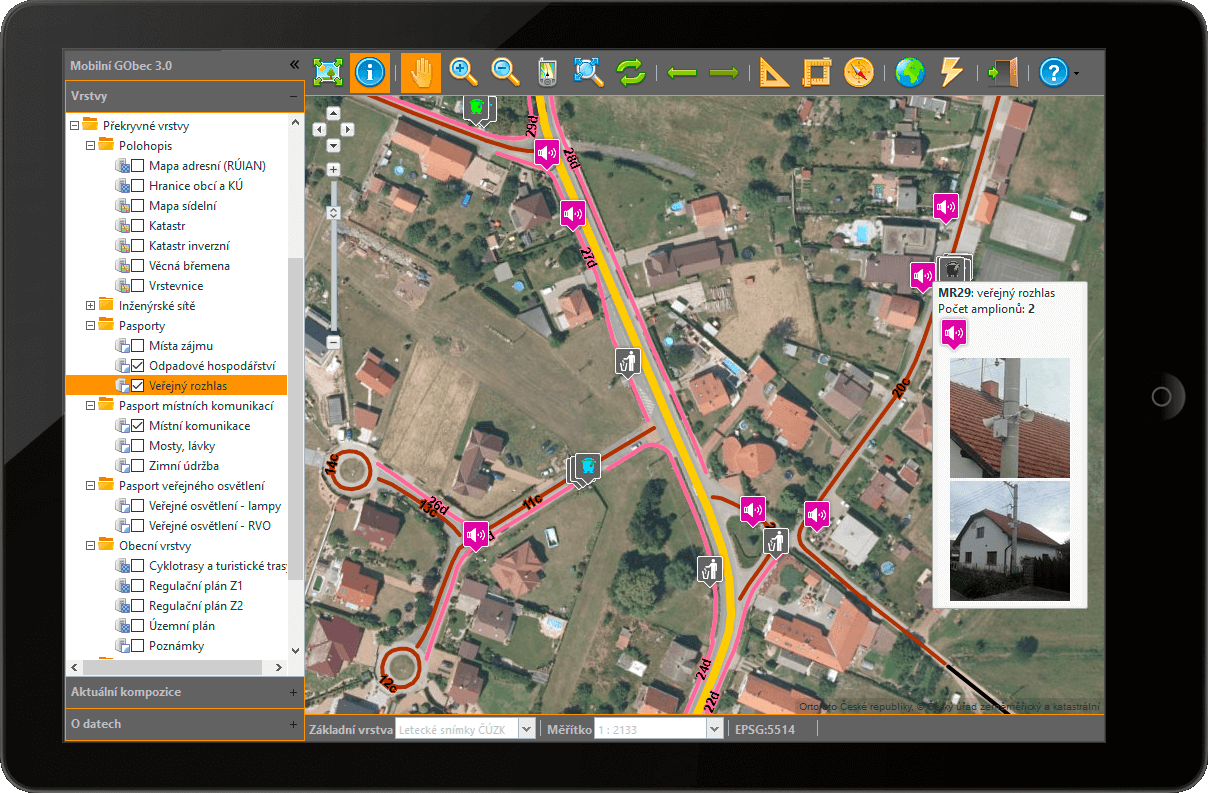This screenshot has height=793, width=1208.
Task: Tick the Mosty, lávky checkbox
Action: (138, 446)
